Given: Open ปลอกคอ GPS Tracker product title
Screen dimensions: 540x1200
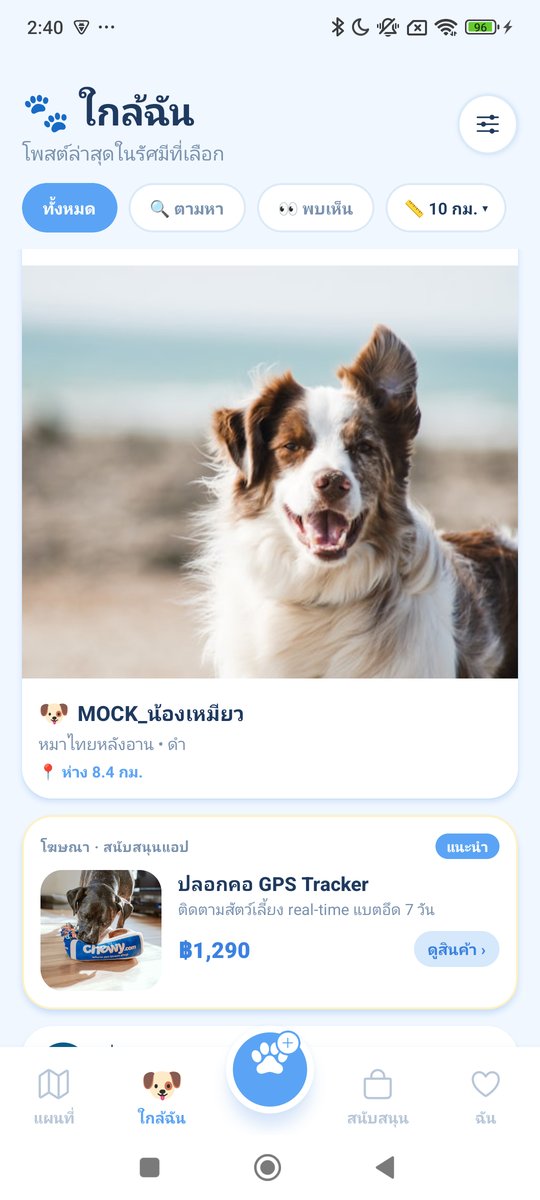Looking at the screenshot, I should click(x=273, y=884).
